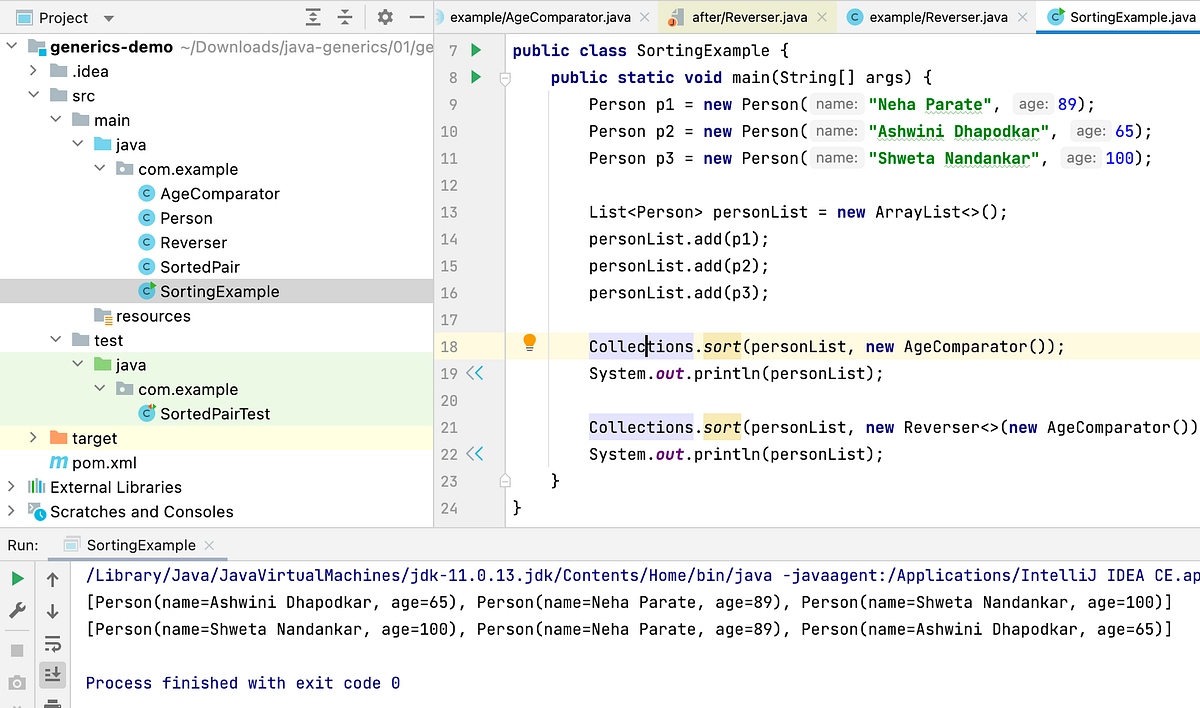Switch to the example/AgeComparator.java tab
1200x708 pixels.
(540, 17)
